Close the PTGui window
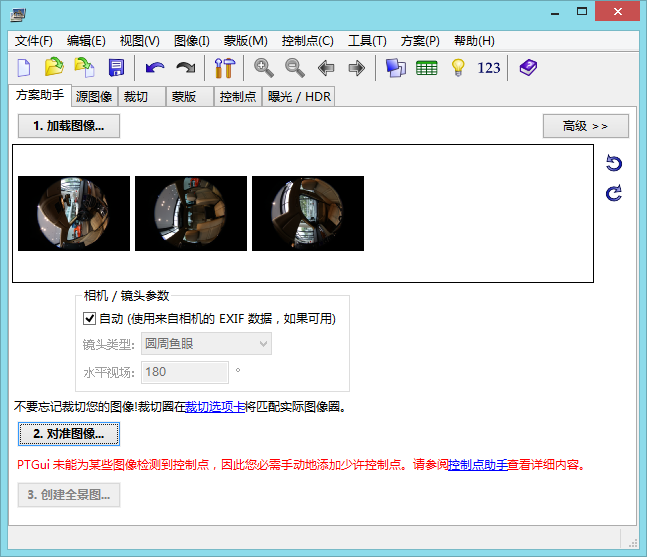 [617, 11]
